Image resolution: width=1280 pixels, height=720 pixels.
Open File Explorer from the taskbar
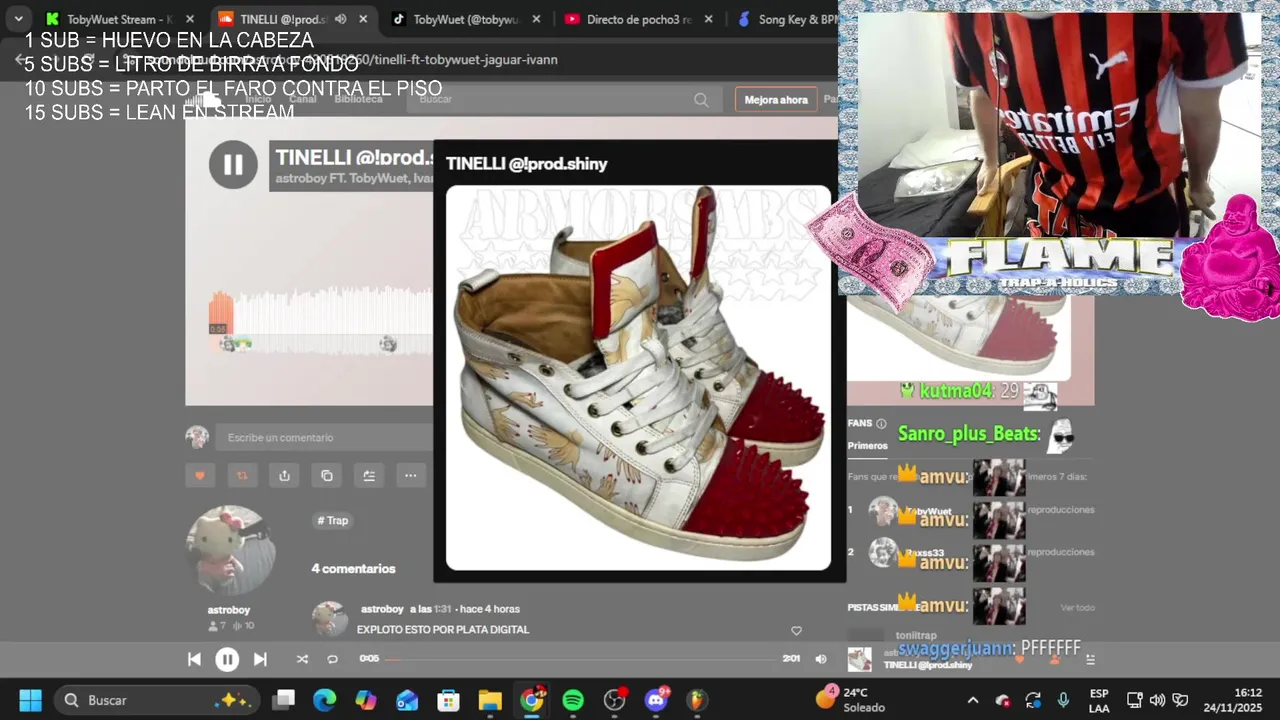click(489, 700)
